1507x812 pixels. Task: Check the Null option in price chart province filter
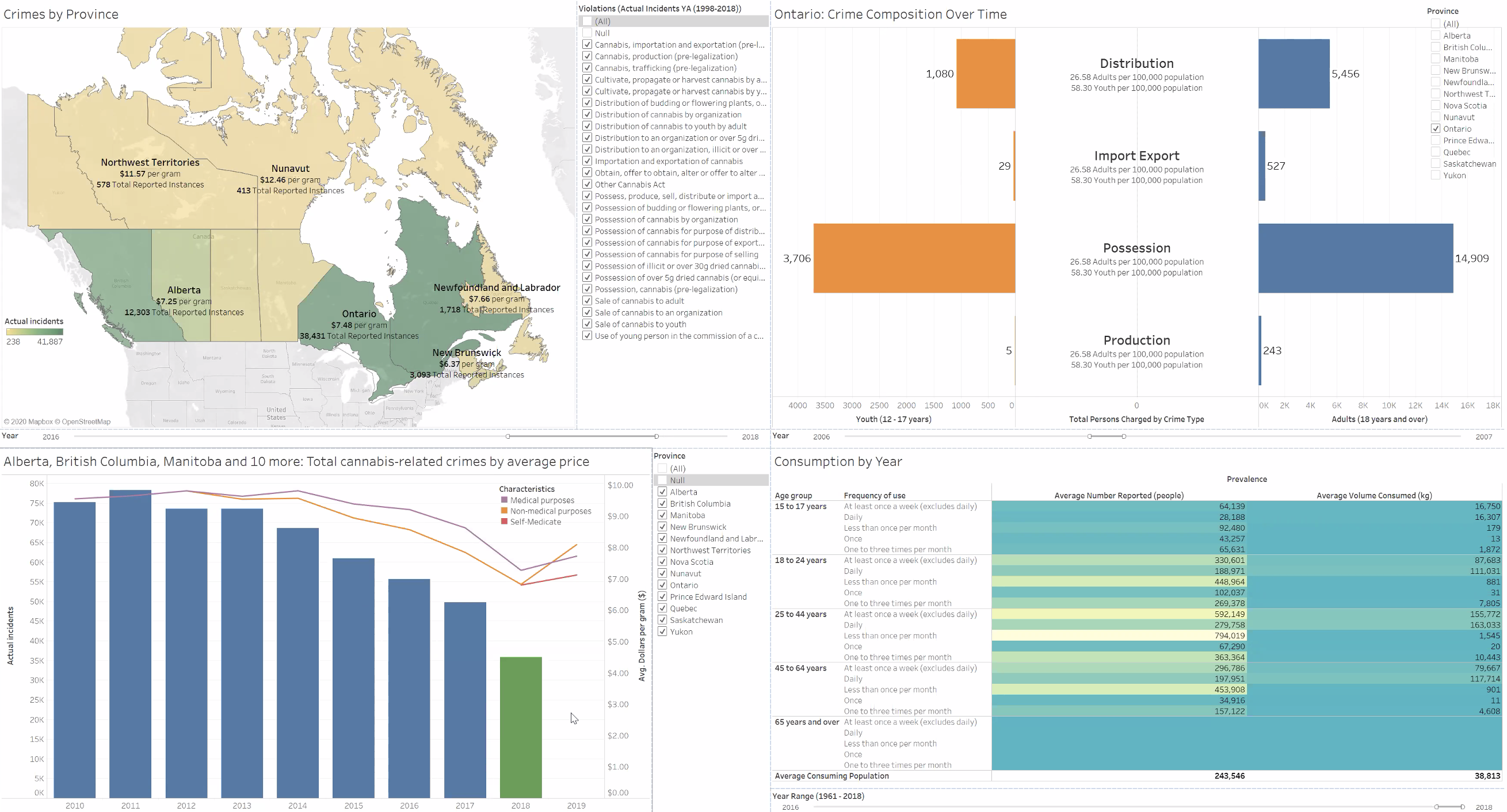[x=662, y=480]
